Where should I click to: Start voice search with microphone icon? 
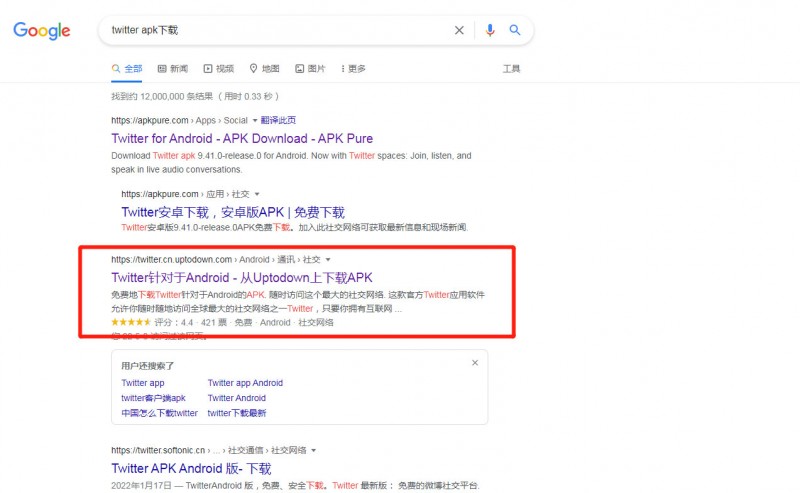pos(490,30)
